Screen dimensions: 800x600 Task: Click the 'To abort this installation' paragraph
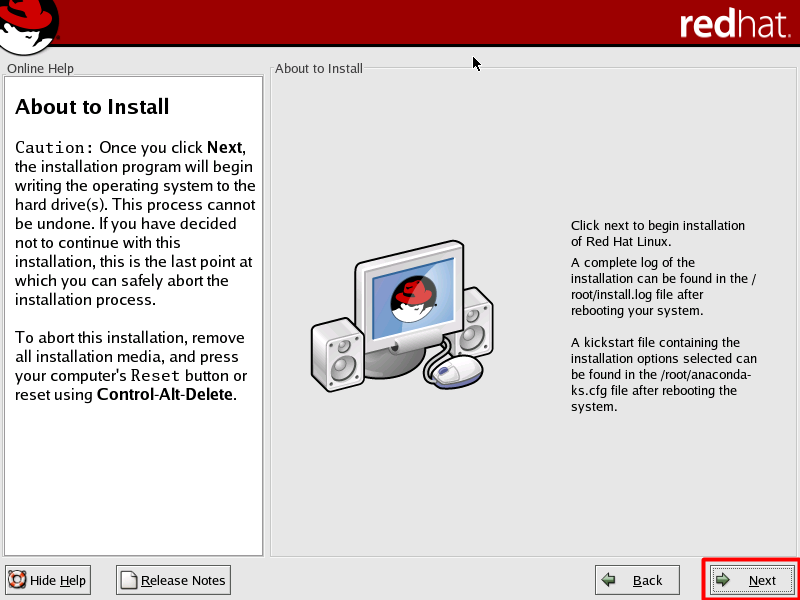(131, 366)
